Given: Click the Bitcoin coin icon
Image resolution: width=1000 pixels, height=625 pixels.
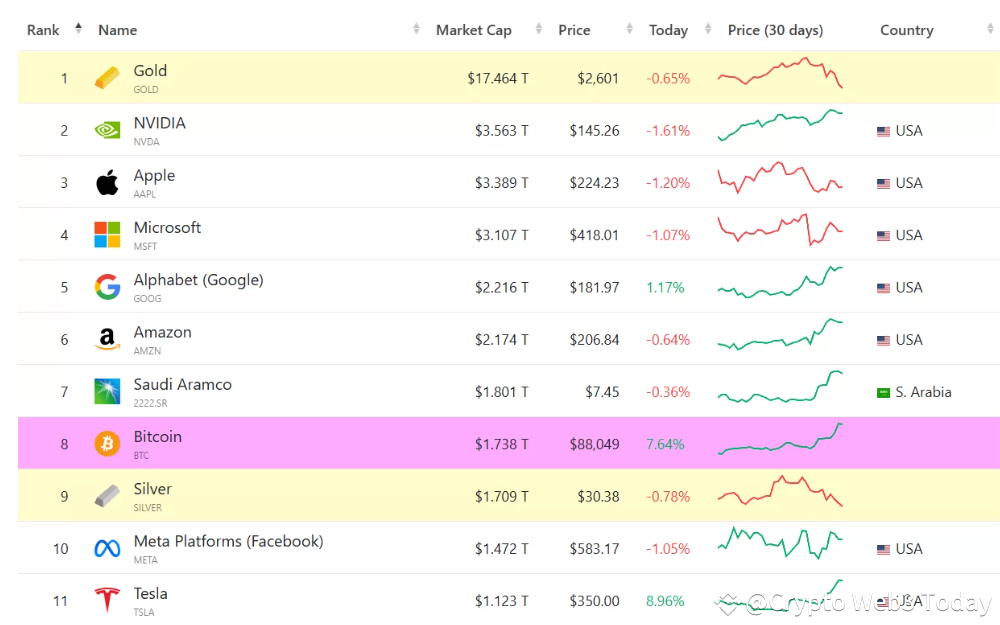Looking at the screenshot, I should (107, 443).
